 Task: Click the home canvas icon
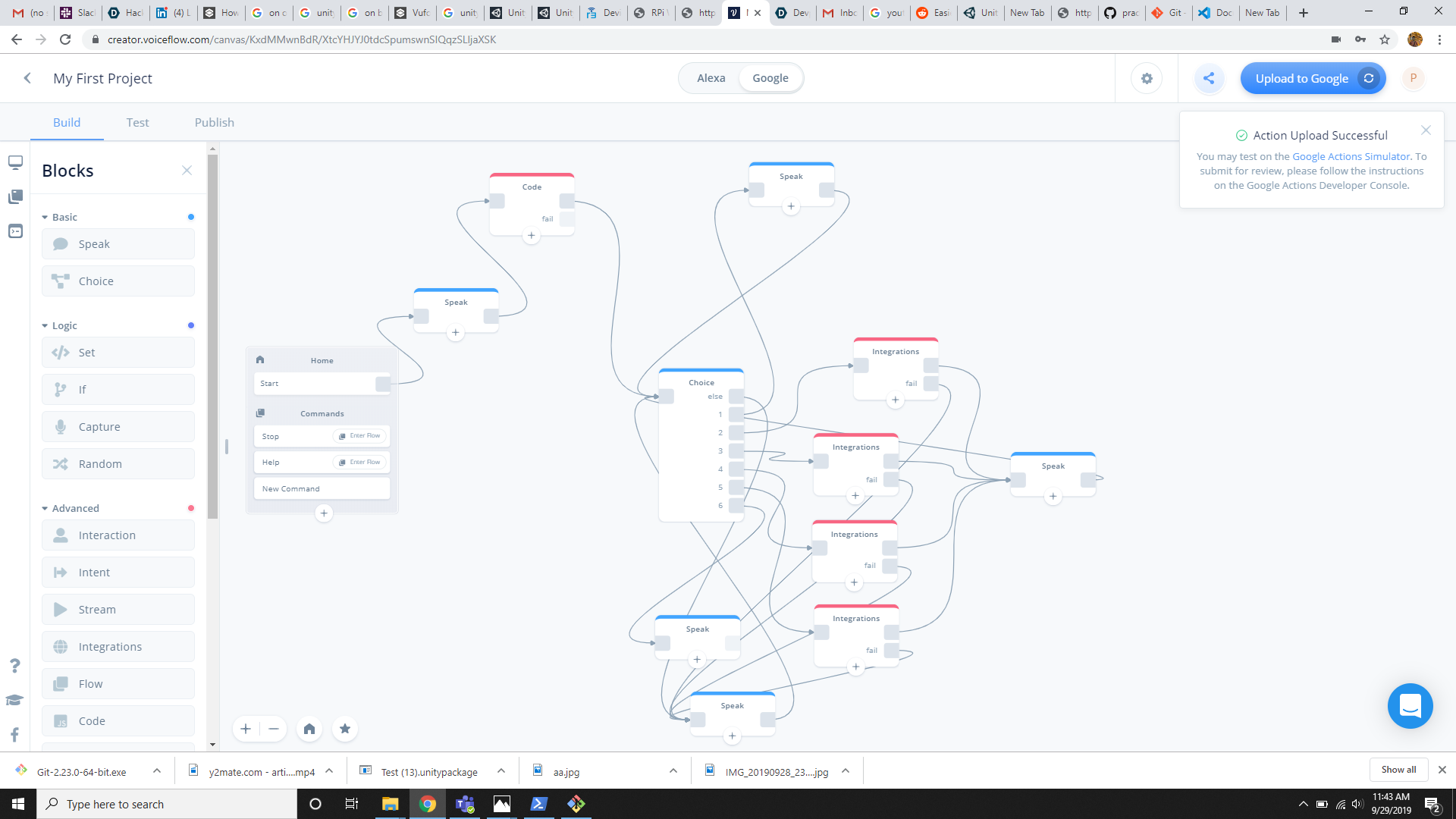click(x=309, y=729)
